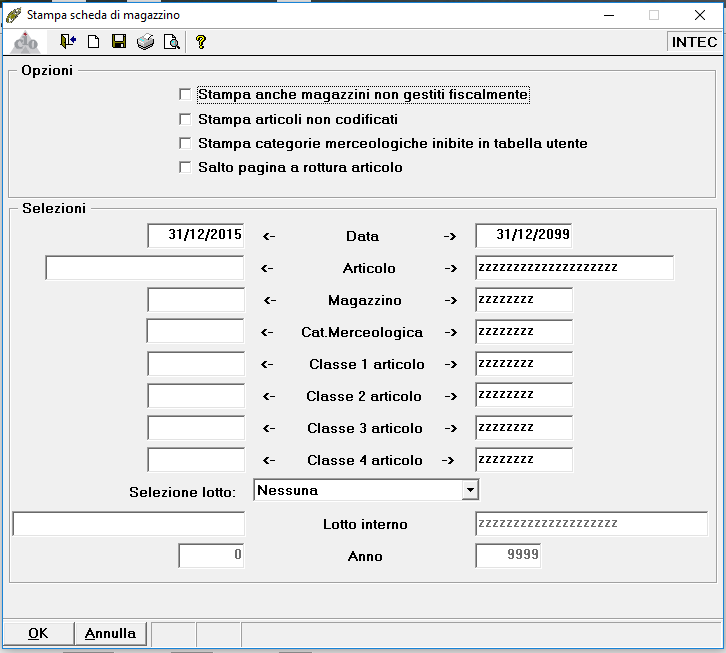The width and height of the screenshot is (726, 653).
Task: Click the starting Classe 1 articolo field
Action: point(196,364)
